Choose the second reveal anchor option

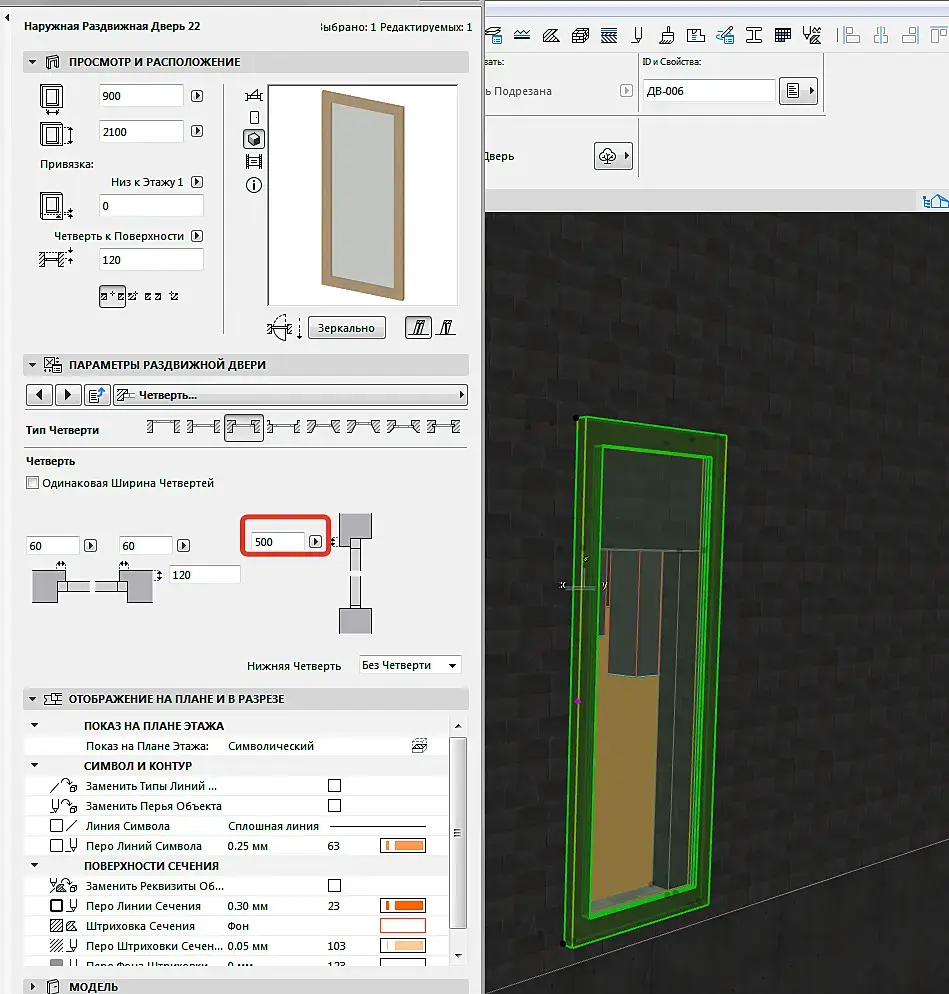tap(132, 296)
